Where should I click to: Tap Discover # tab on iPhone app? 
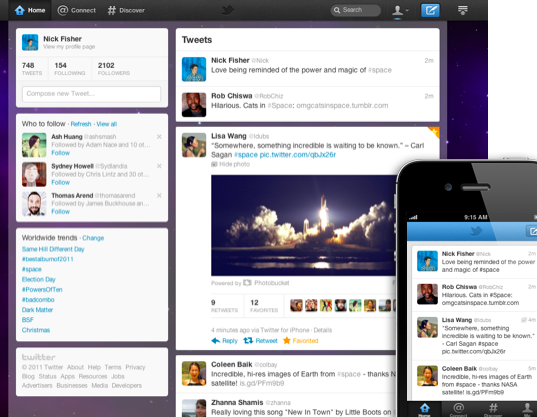coord(493,409)
